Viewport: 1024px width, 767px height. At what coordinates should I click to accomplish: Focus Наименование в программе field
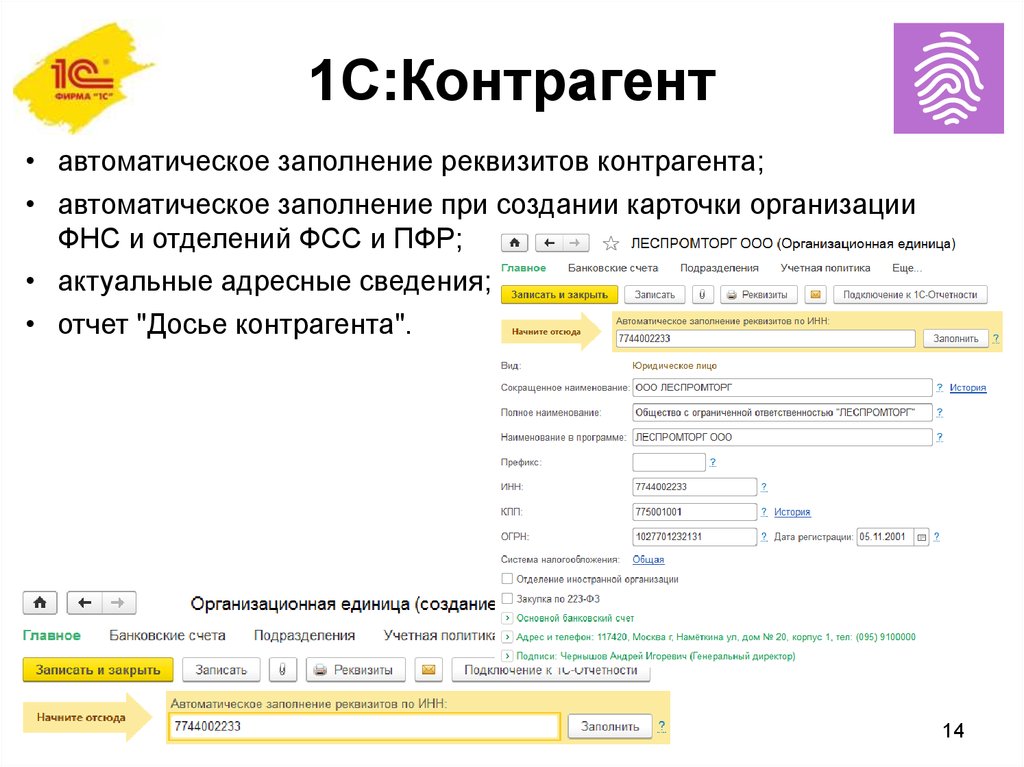point(782,437)
